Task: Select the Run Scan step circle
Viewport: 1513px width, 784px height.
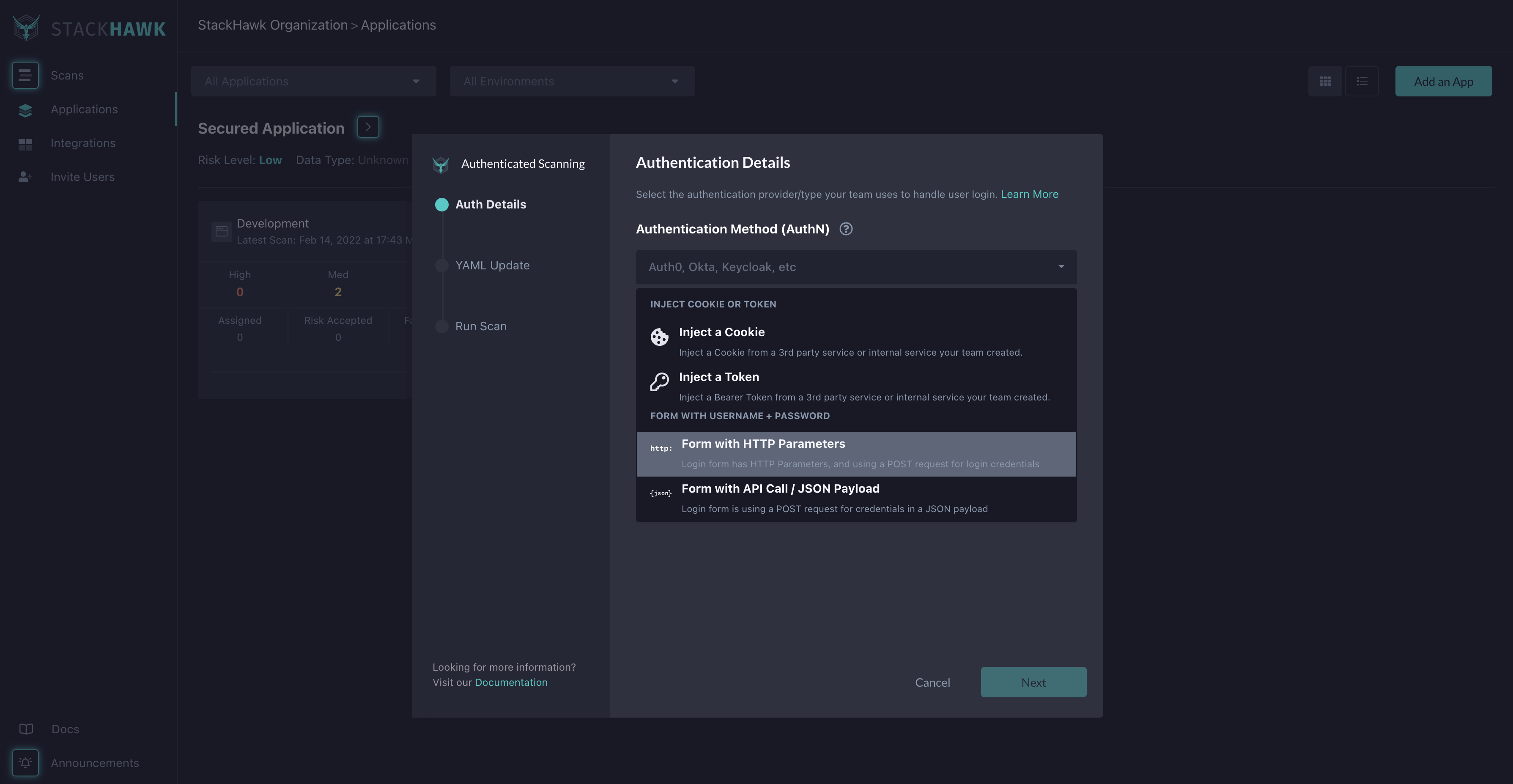Action: pos(442,326)
